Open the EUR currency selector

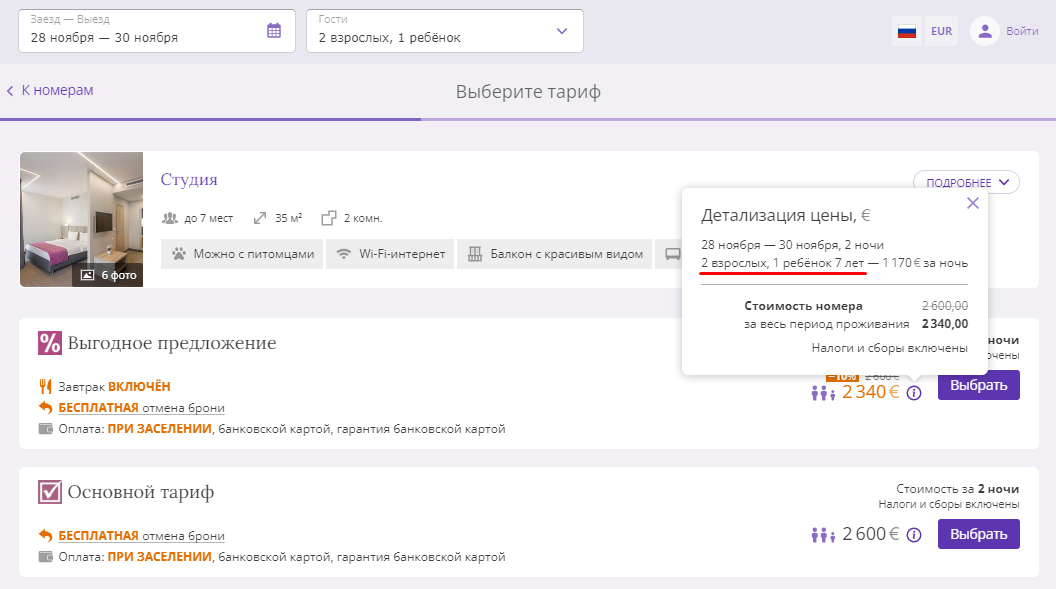pos(942,31)
